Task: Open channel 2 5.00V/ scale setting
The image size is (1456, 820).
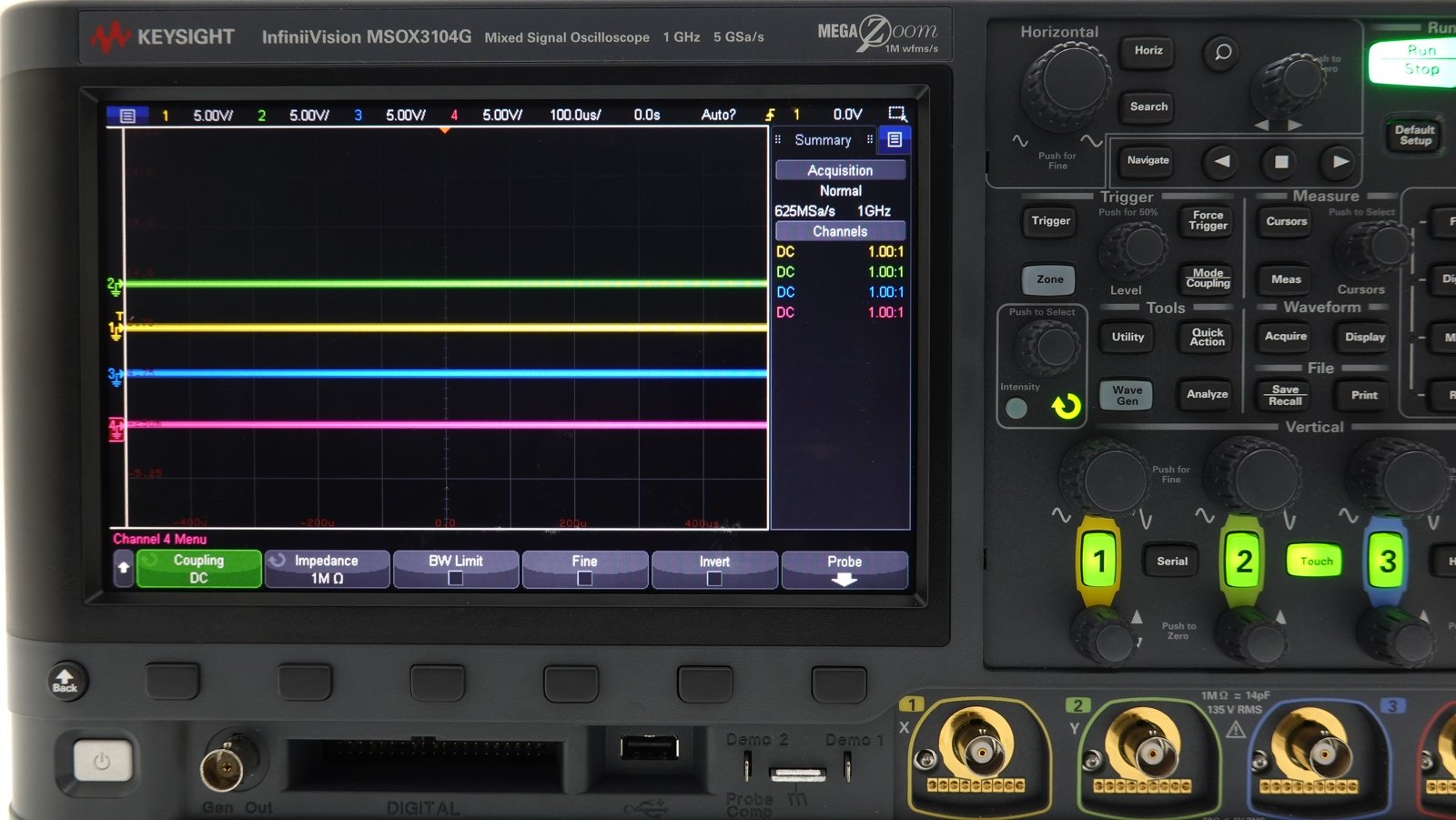Action: point(309,116)
